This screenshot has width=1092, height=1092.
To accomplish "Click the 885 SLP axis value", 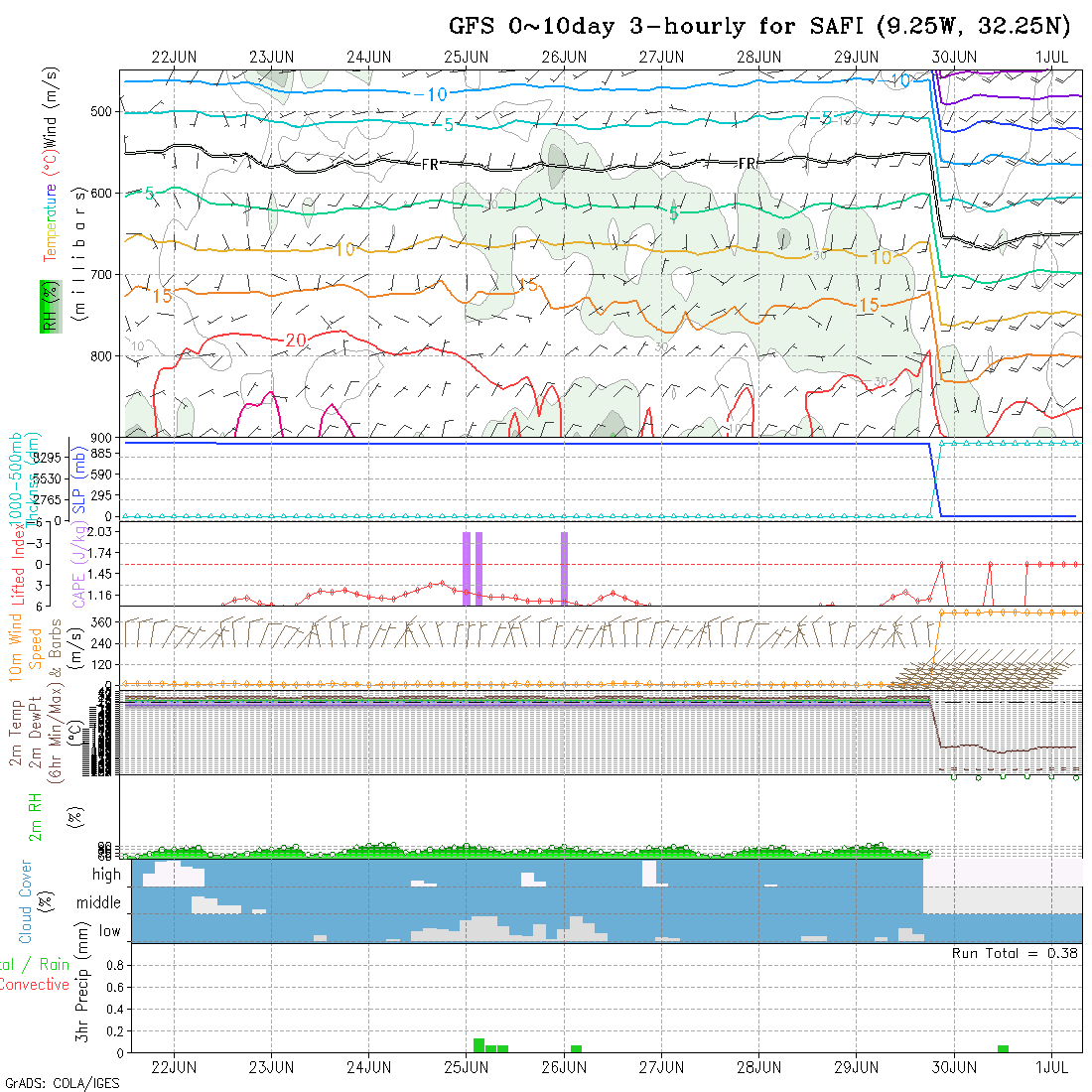I will pos(101,454).
